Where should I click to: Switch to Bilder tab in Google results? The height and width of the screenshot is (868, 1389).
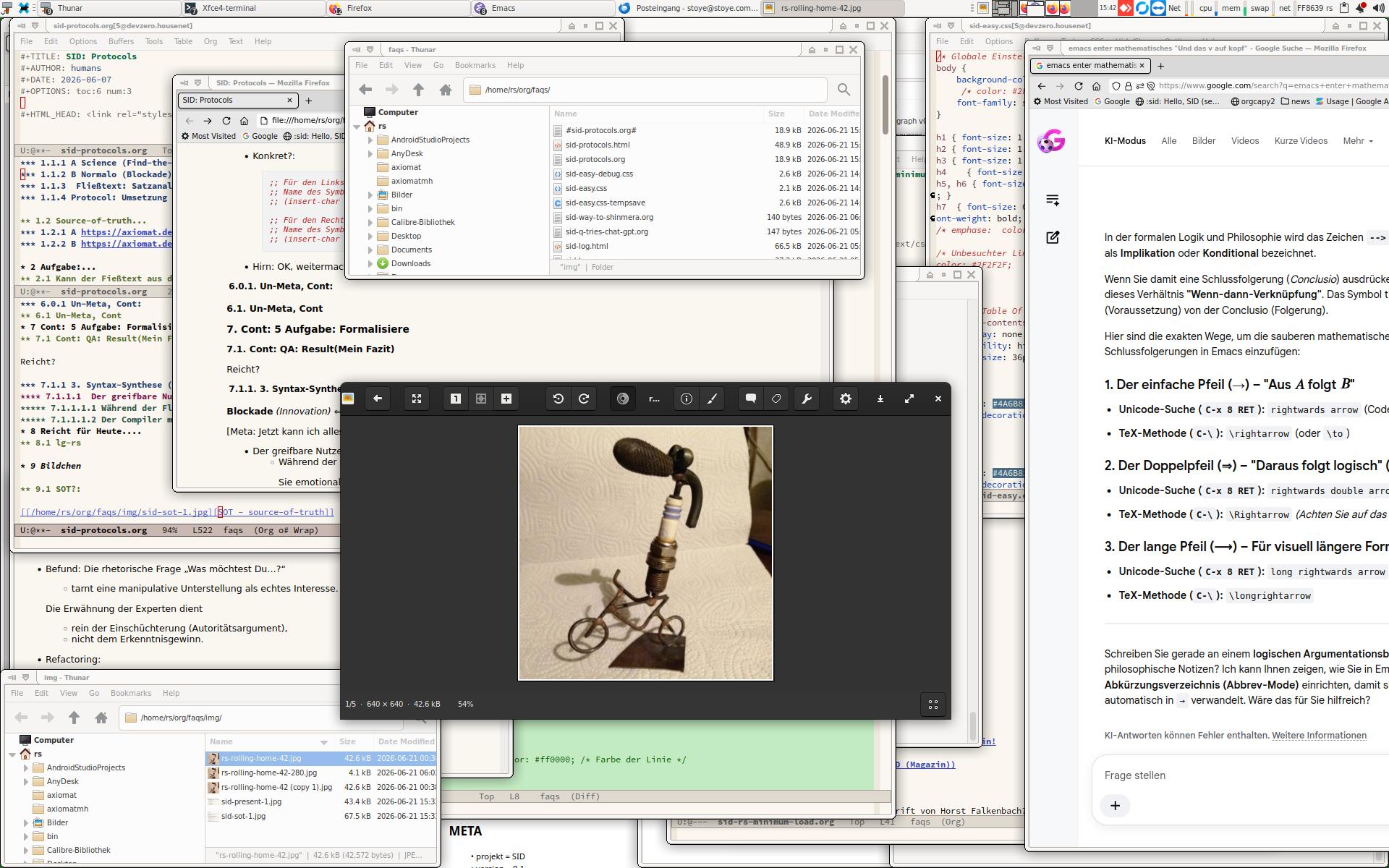point(1204,141)
